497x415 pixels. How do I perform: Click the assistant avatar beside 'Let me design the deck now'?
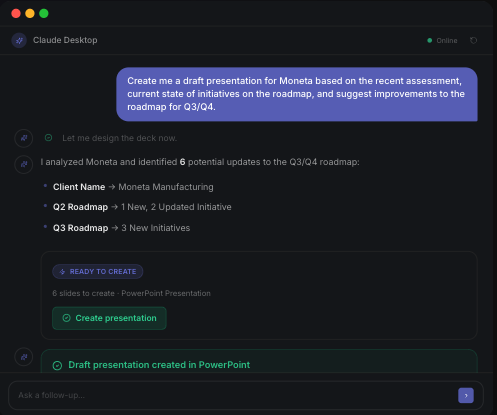coord(24,138)
